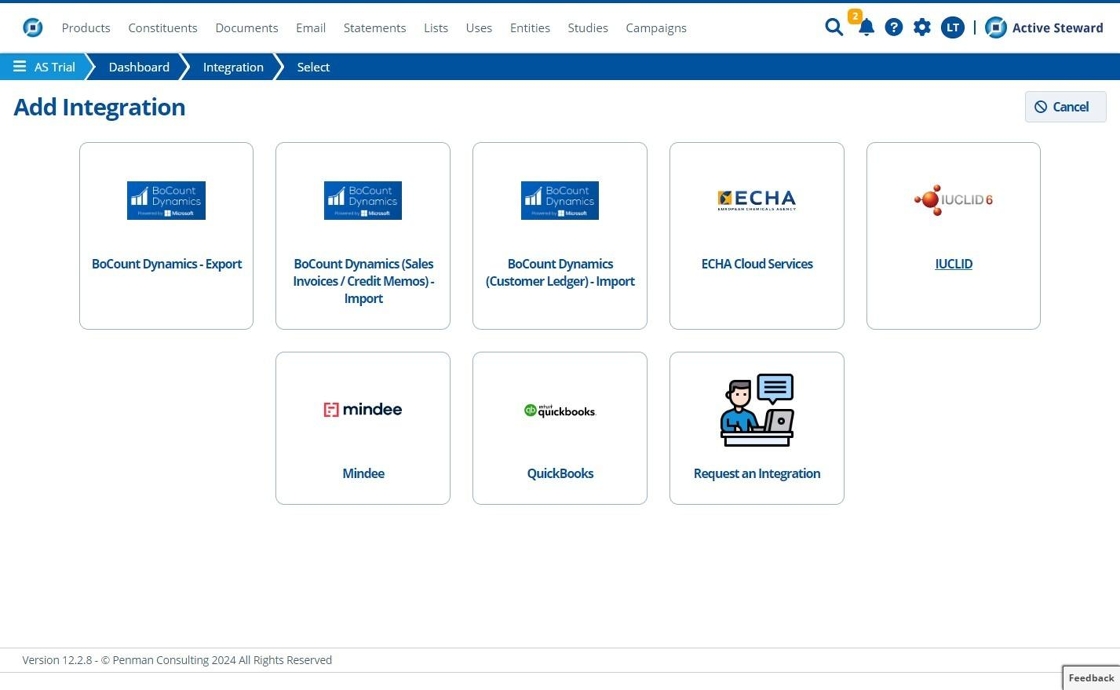Click the Request an Integration illustration
This screenshot has height=690, width=1120.
[757, 410]
